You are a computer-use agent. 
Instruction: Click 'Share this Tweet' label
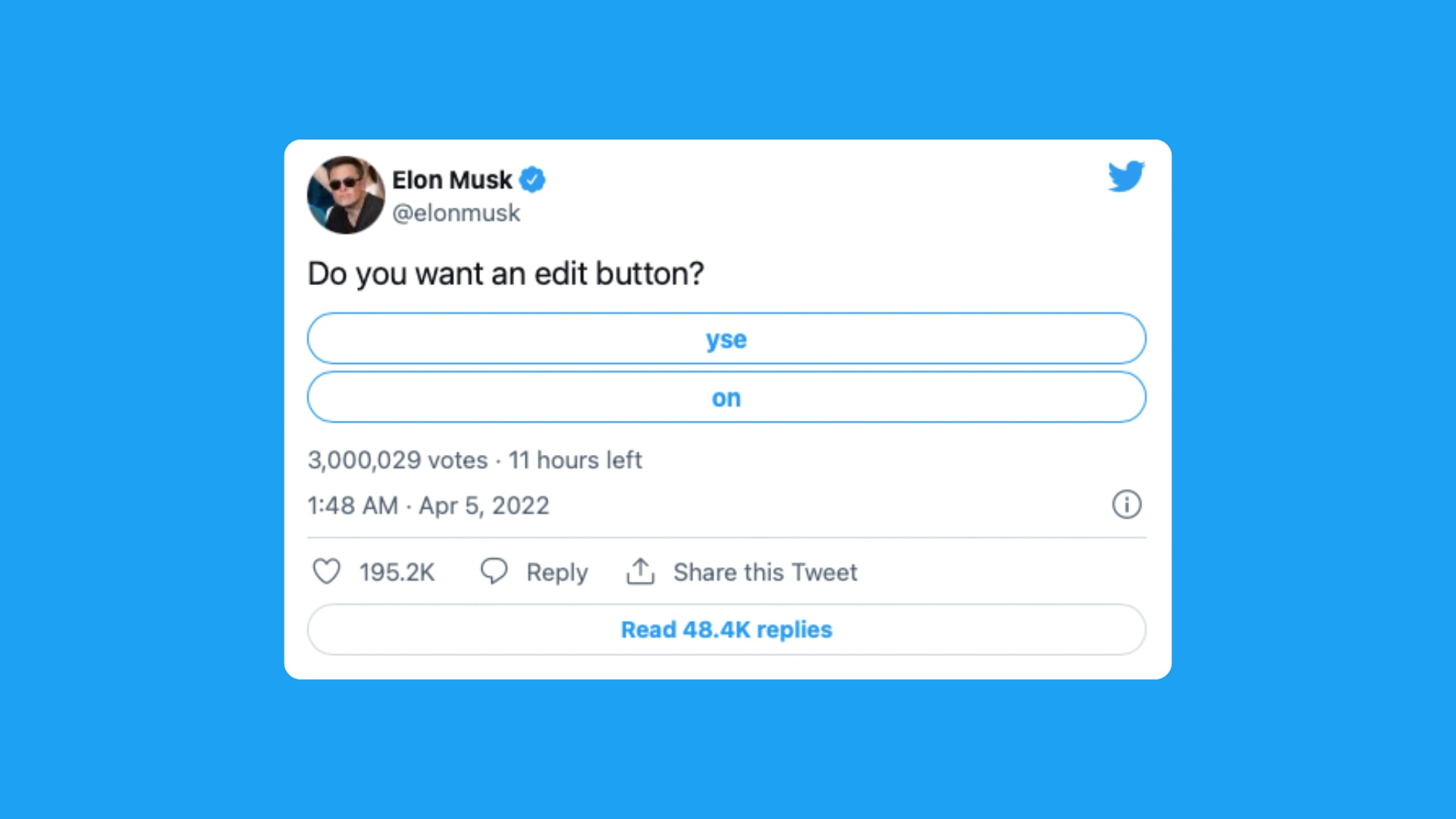(764, 572)
